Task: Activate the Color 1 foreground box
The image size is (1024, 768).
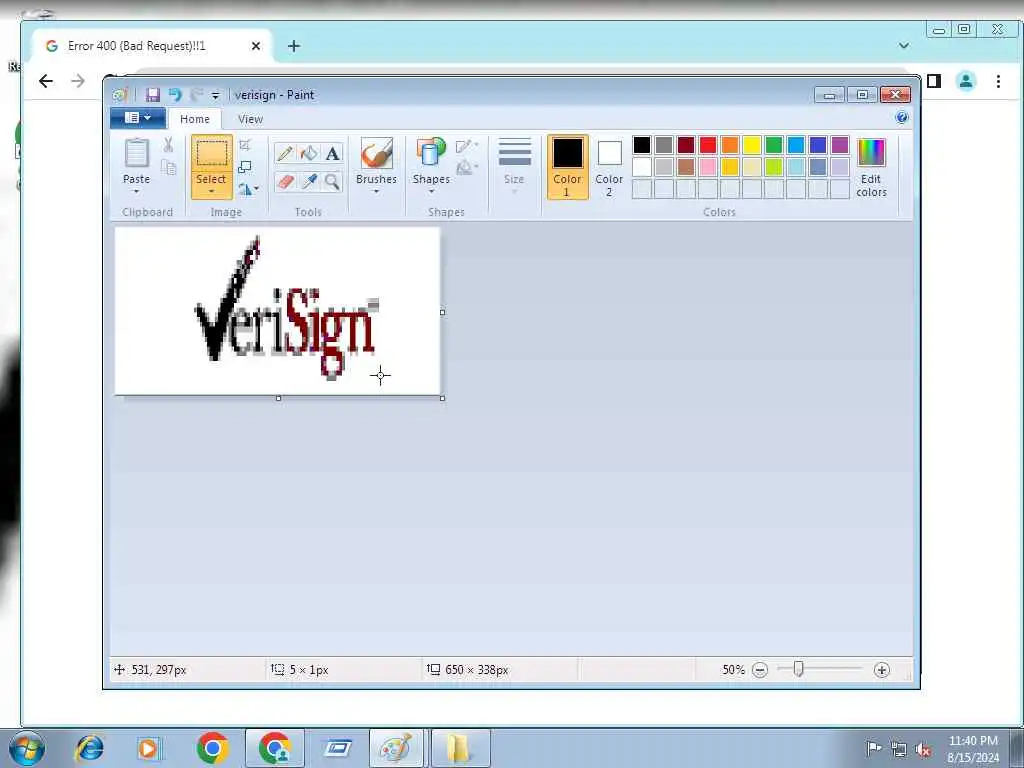Action: click(568, 167)
